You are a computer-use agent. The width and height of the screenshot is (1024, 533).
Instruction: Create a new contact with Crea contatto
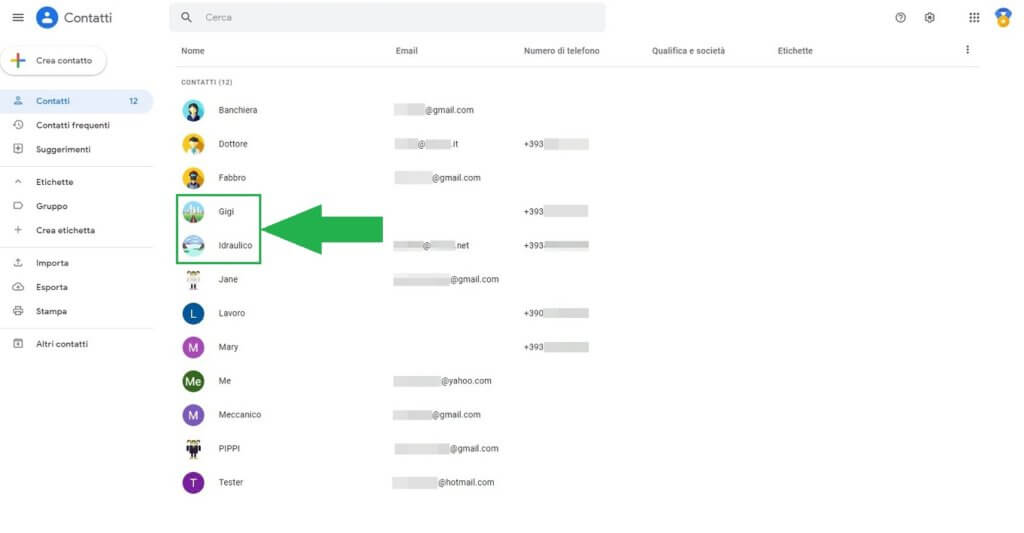(x=54, y=61)
